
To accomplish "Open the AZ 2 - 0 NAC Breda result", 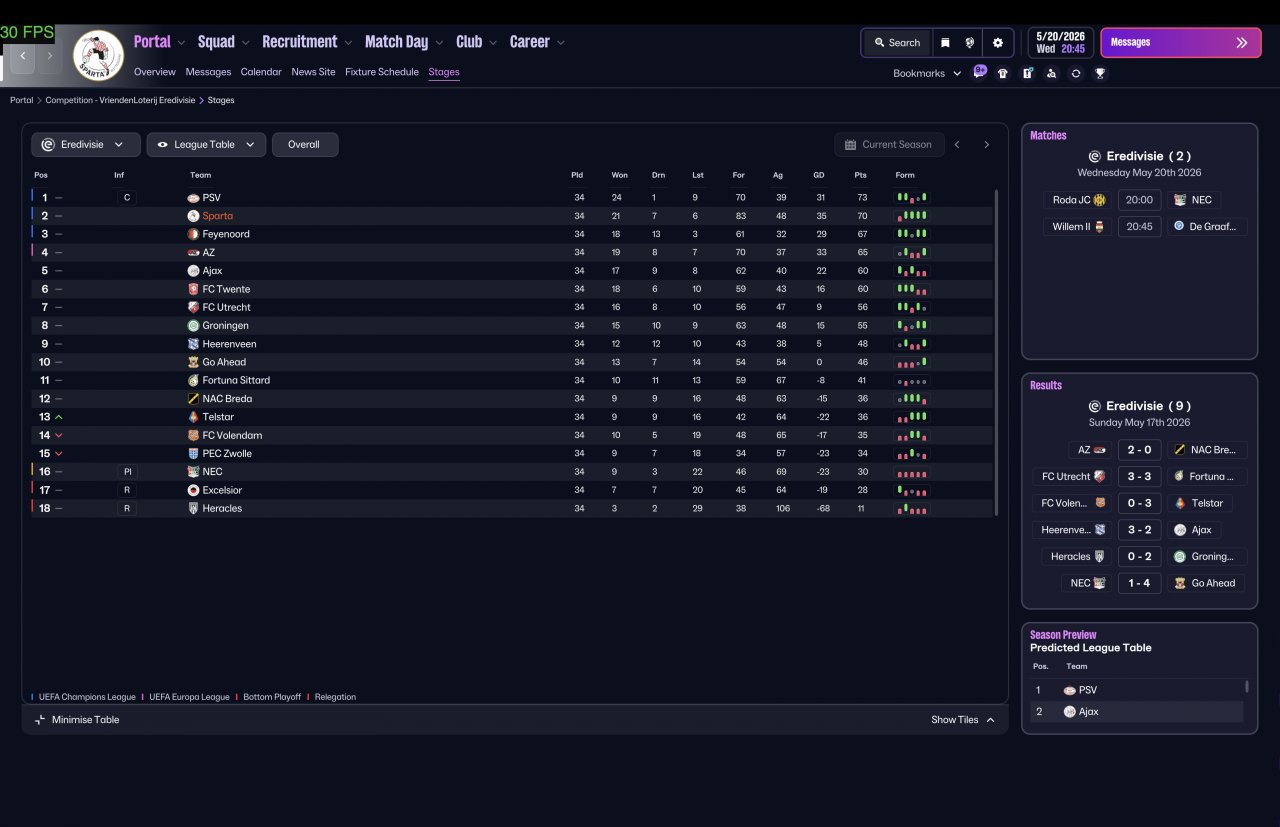I will (1139, 450).
